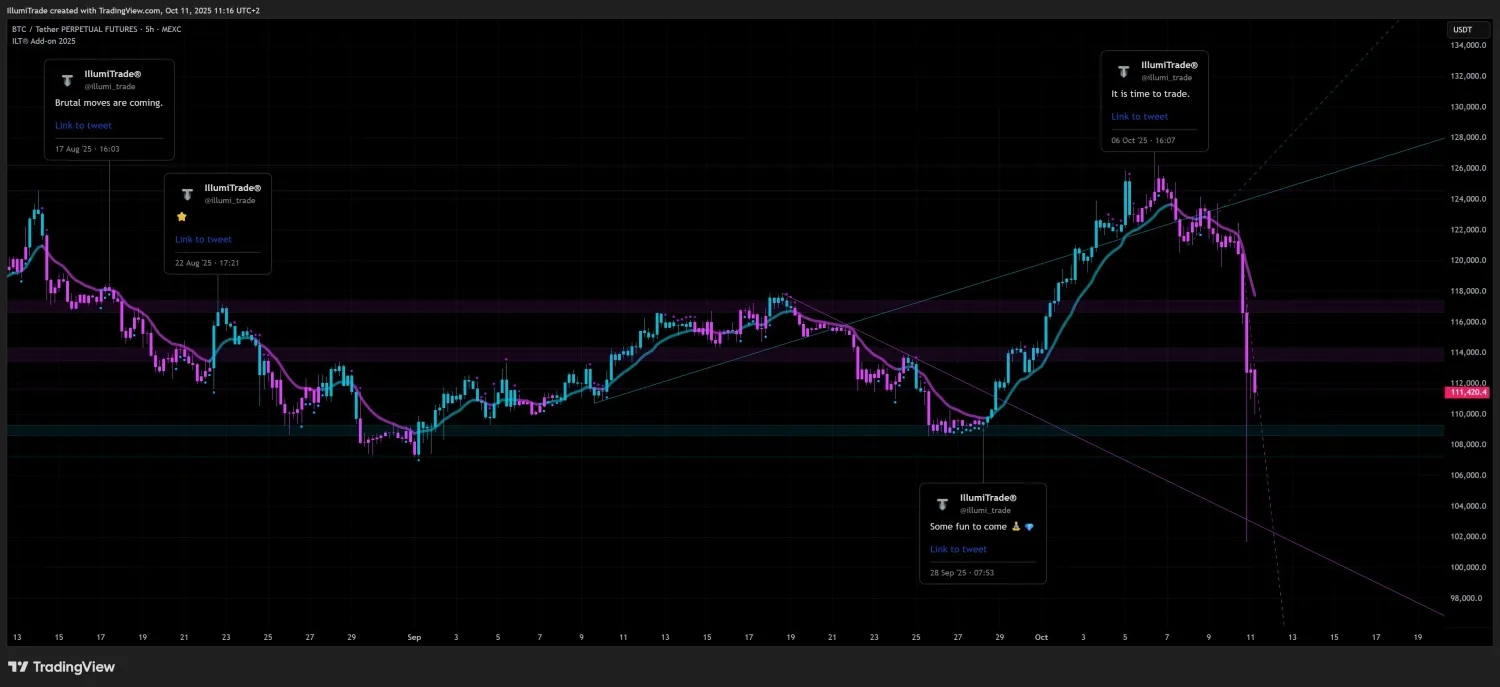1500x687 pixels.
Task: Click the 130,000.0 price axis label
Action: tap(1466, 107)
